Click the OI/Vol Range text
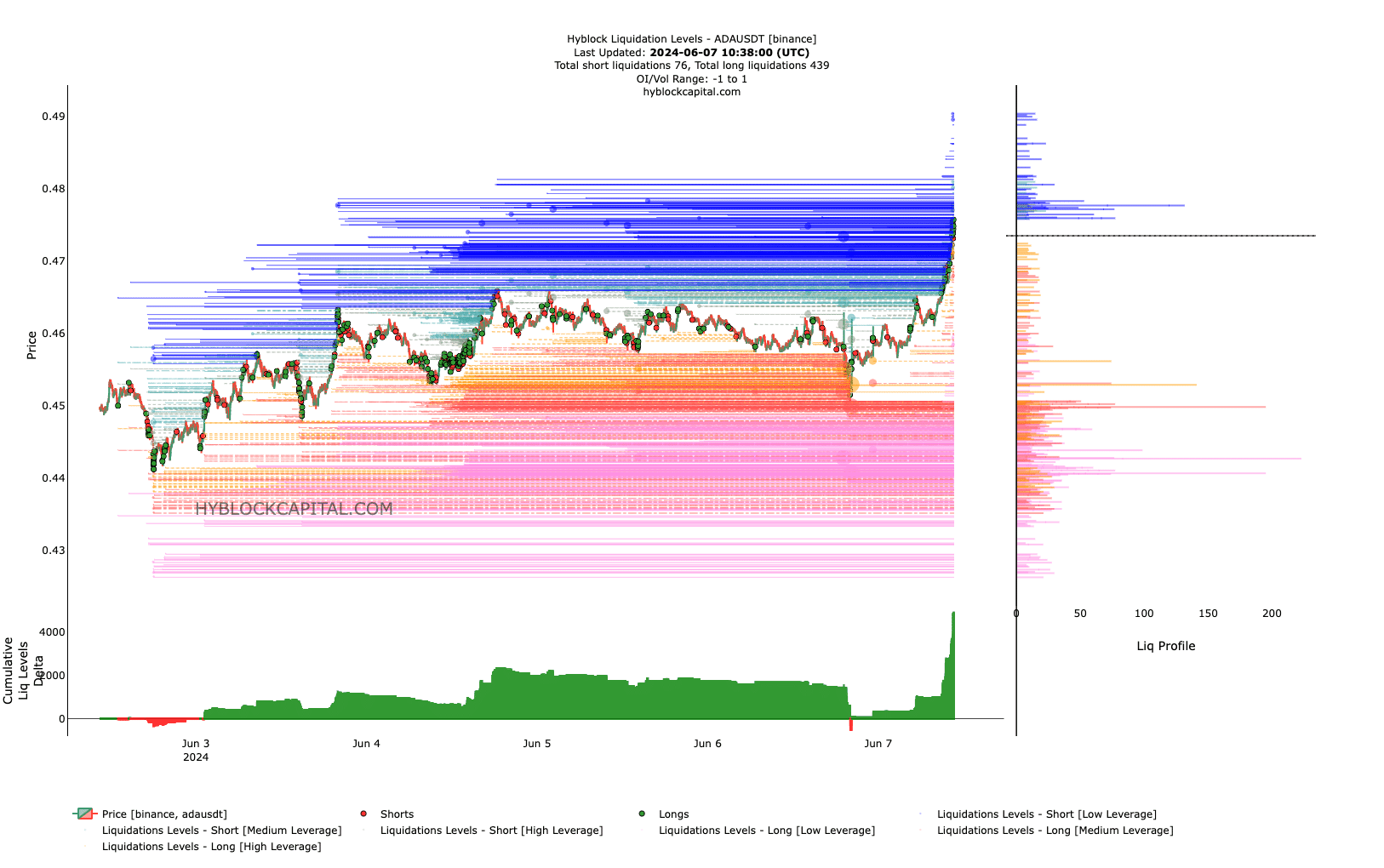The width and height of the screenshot is (1384, 868). coord(692,79)
